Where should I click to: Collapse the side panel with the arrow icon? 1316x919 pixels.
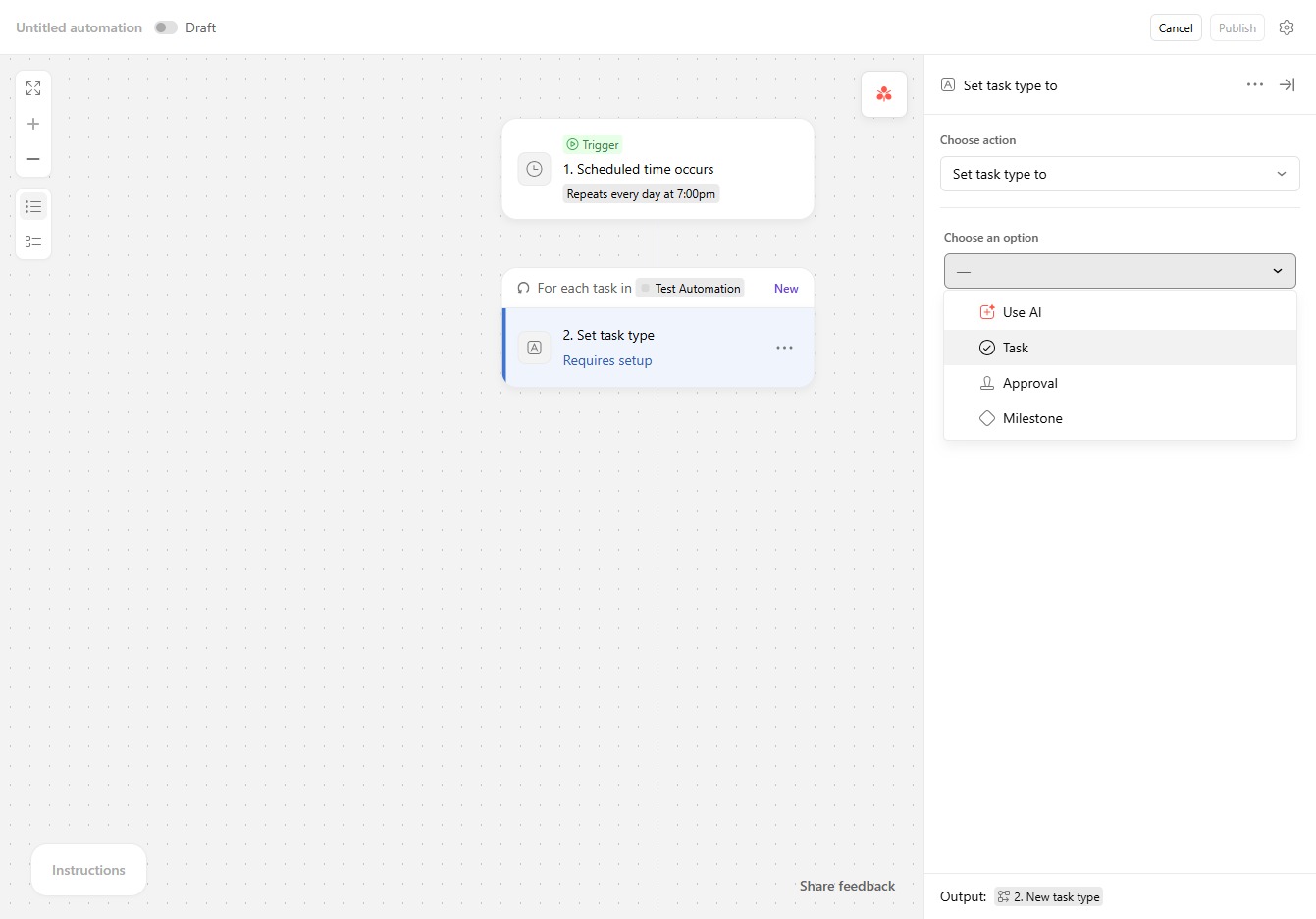coord(1287,85)
